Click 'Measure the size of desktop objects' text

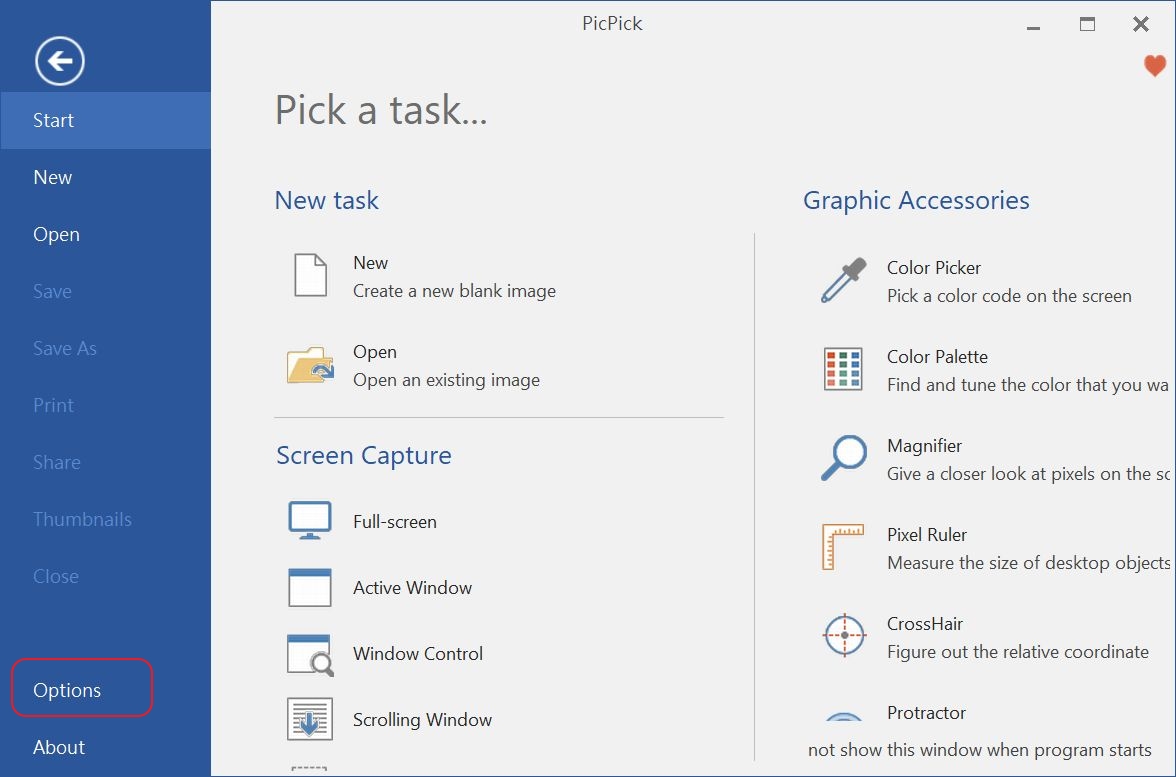coord(1028,563)
